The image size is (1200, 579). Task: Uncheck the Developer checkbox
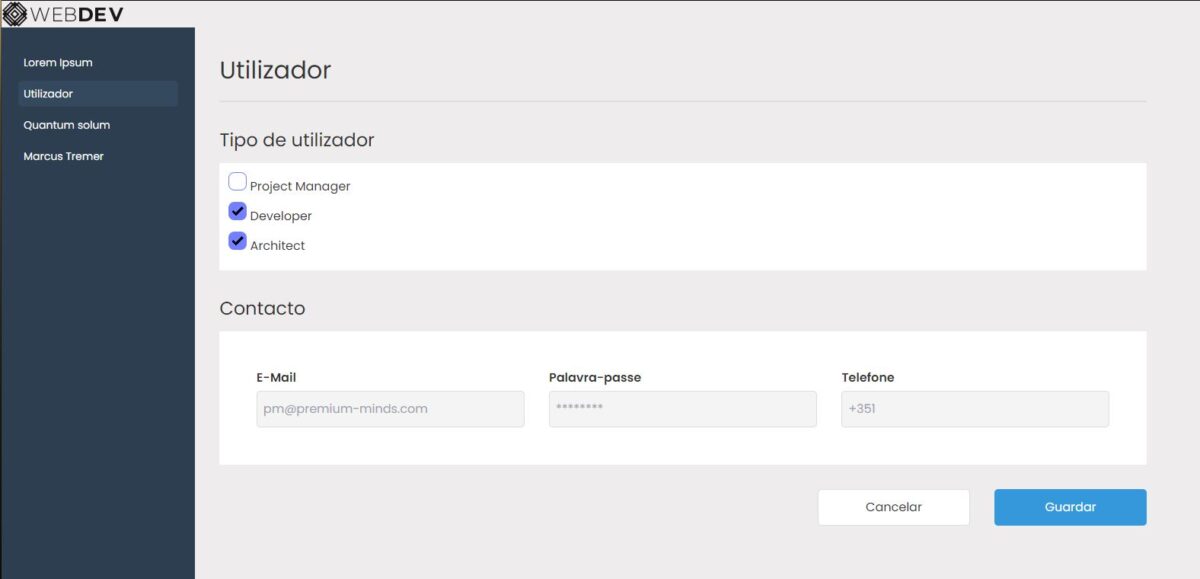pyautogui.click(x=238, y=211)
